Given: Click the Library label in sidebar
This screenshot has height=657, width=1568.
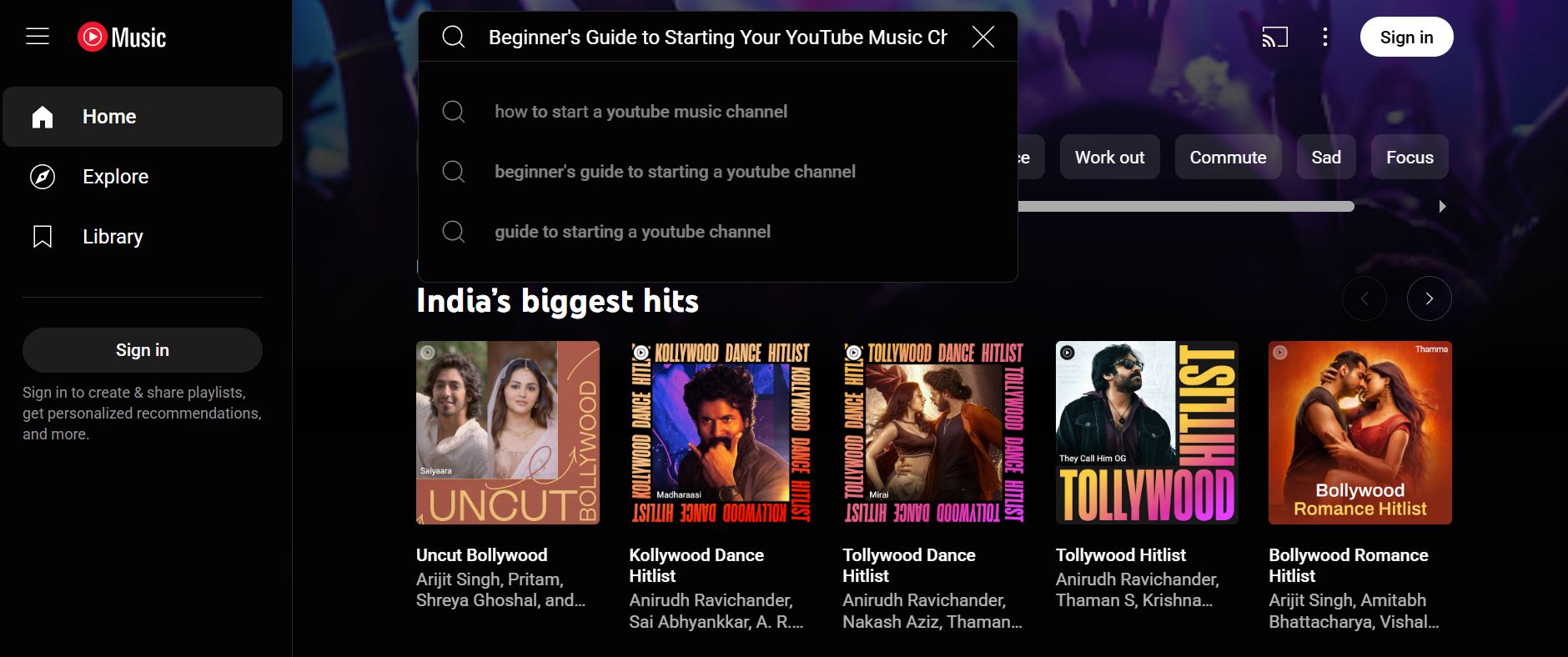Looking at the screenshot, I should pyautogui.click(x=113, y=237).
